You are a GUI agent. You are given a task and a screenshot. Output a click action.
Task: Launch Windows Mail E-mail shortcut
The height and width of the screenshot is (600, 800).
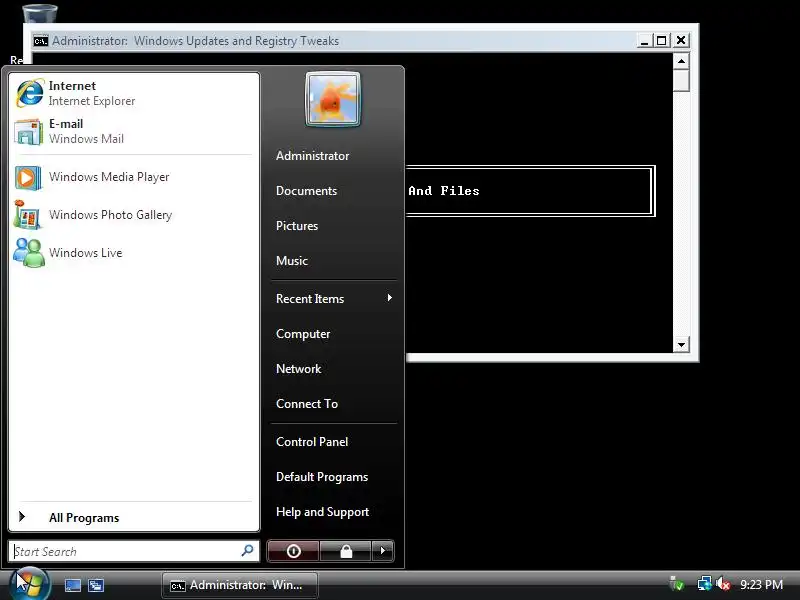134,131
